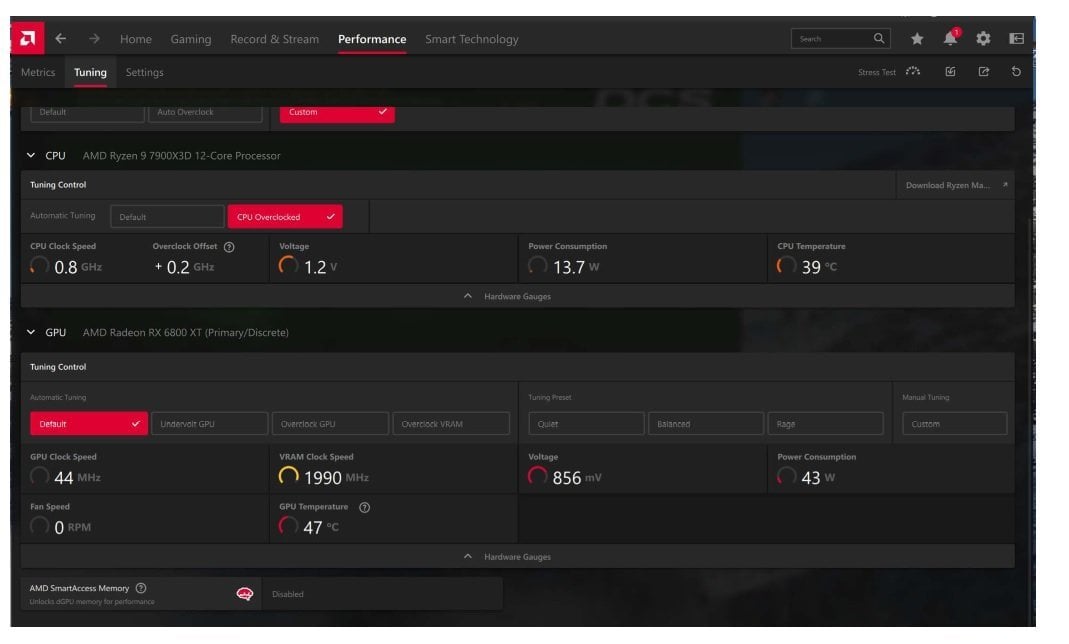Screen dimensions: 1069x644
Task: Select Rage tuning preset
Action: click(x=826, y=424)
